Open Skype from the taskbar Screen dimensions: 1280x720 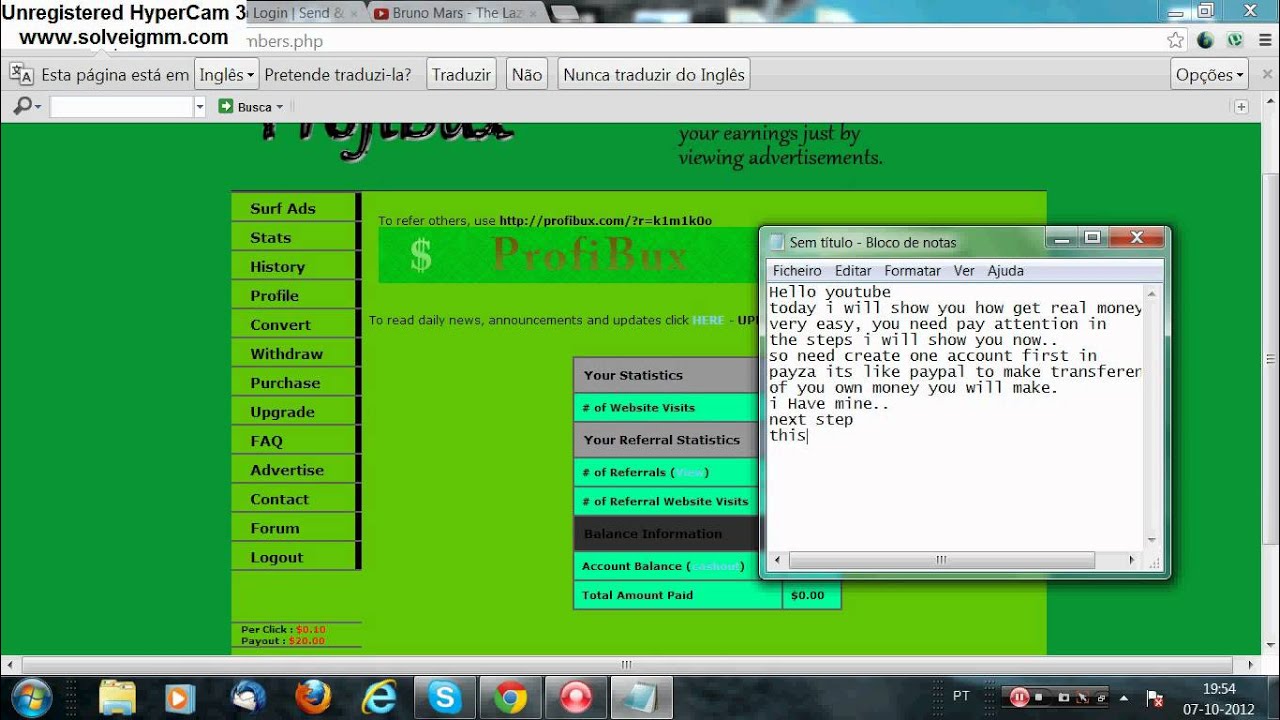[x=444, y=697]
